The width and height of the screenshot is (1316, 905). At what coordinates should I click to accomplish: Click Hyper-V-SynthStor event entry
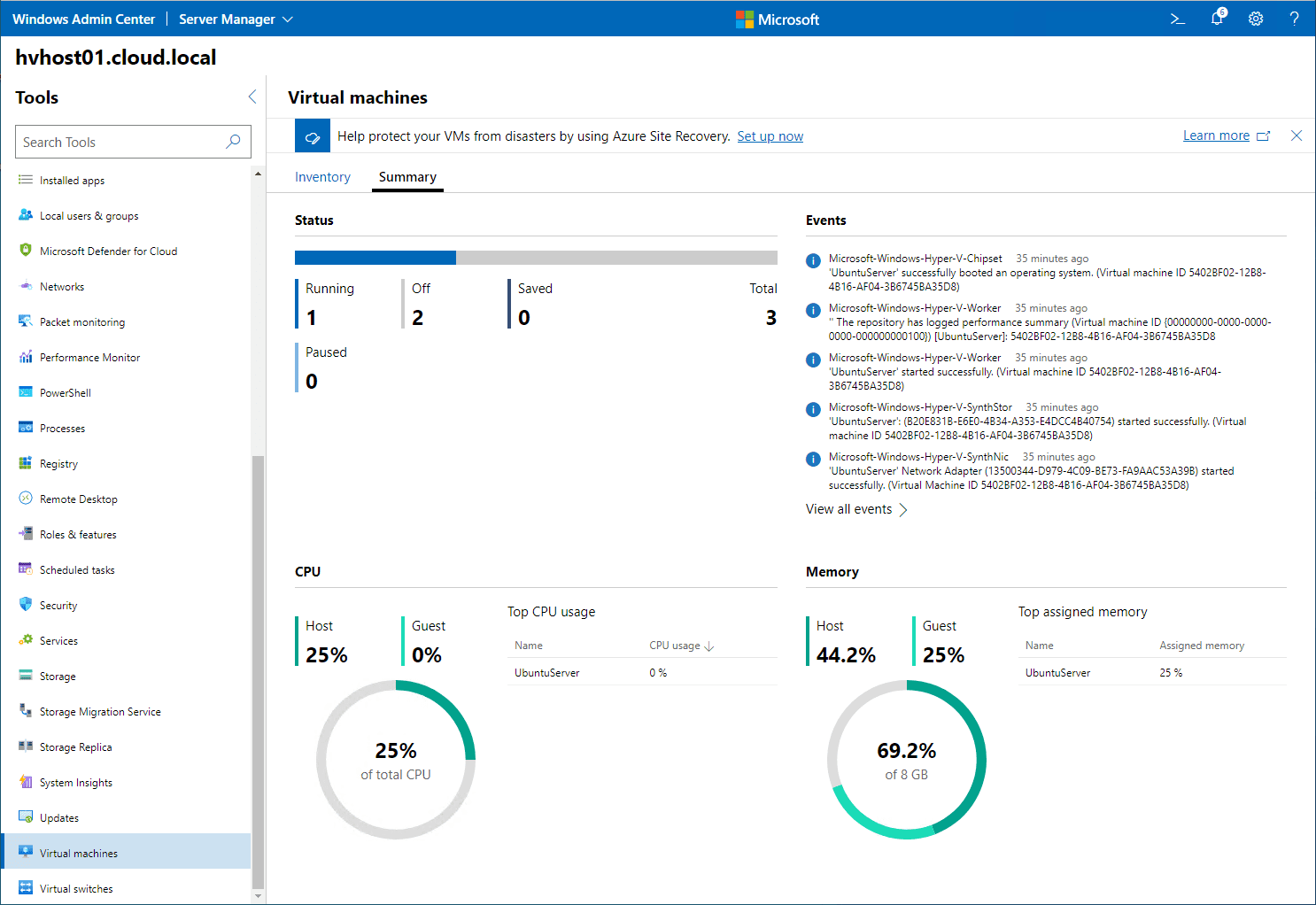[x=1045, y=422]
